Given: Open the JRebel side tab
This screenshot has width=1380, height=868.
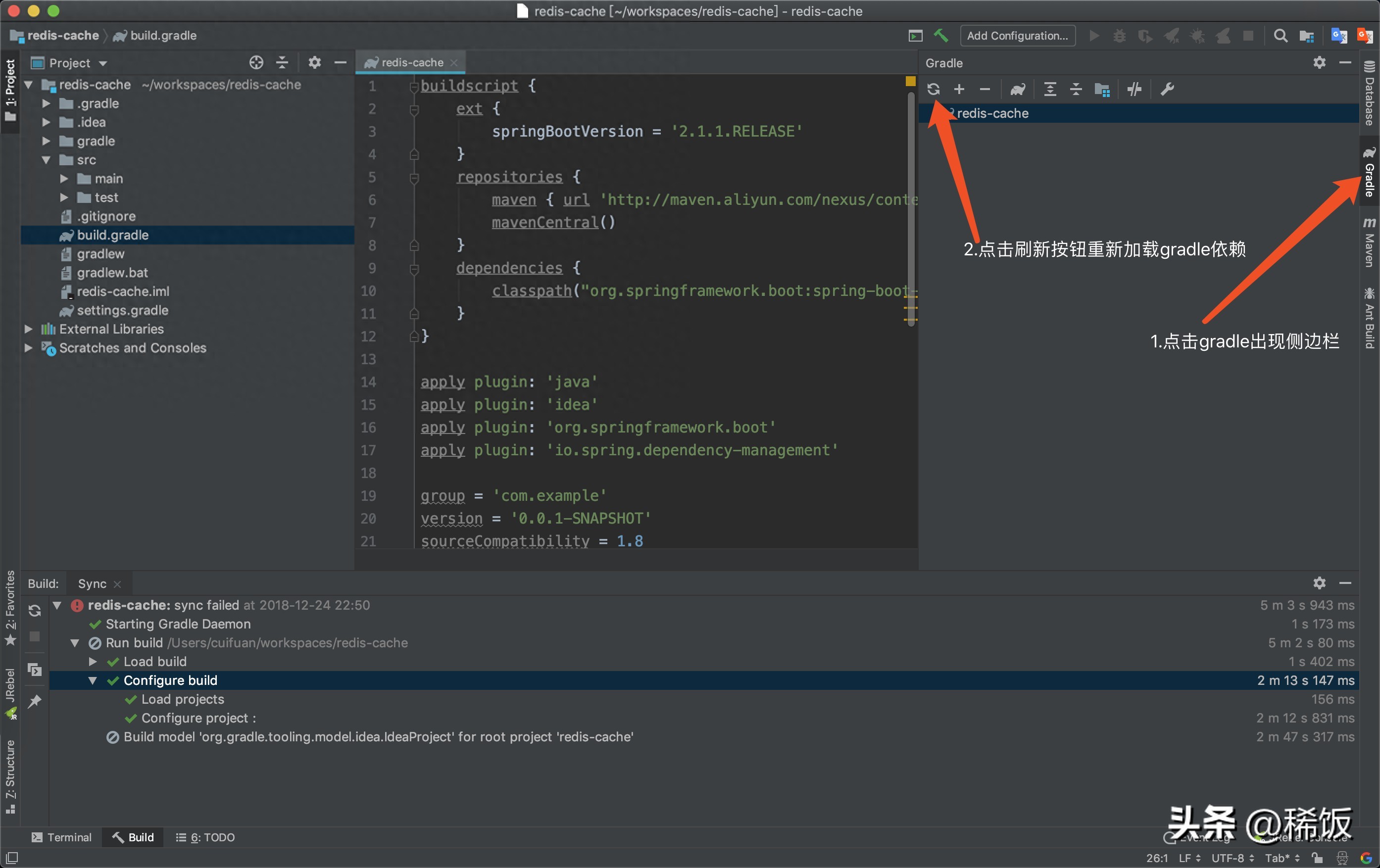Looking at the screenshot, I should [10, 693].
